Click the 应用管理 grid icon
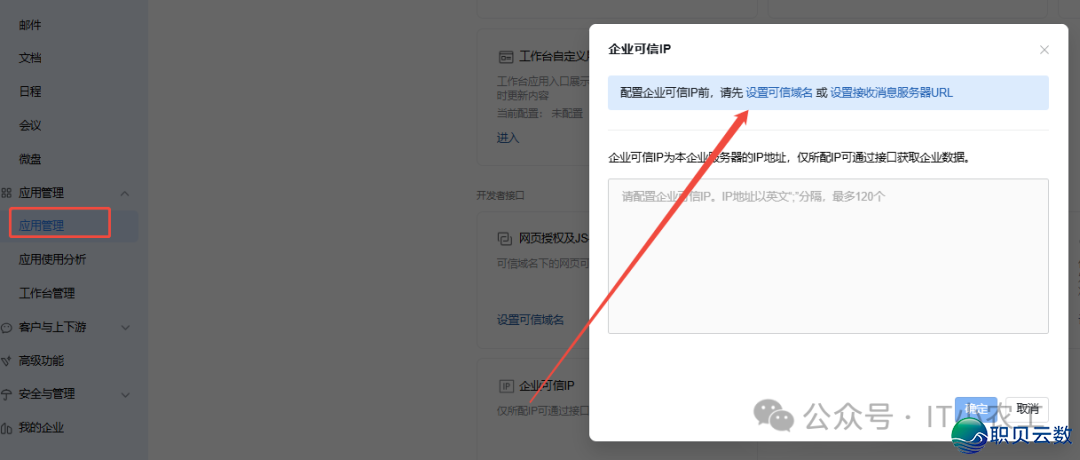 click(6, 194)
